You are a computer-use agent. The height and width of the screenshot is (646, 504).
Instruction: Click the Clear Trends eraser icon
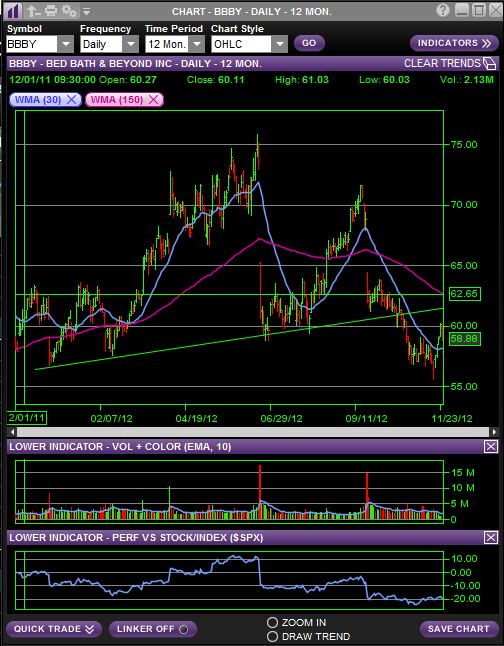(x=490, y=64)
